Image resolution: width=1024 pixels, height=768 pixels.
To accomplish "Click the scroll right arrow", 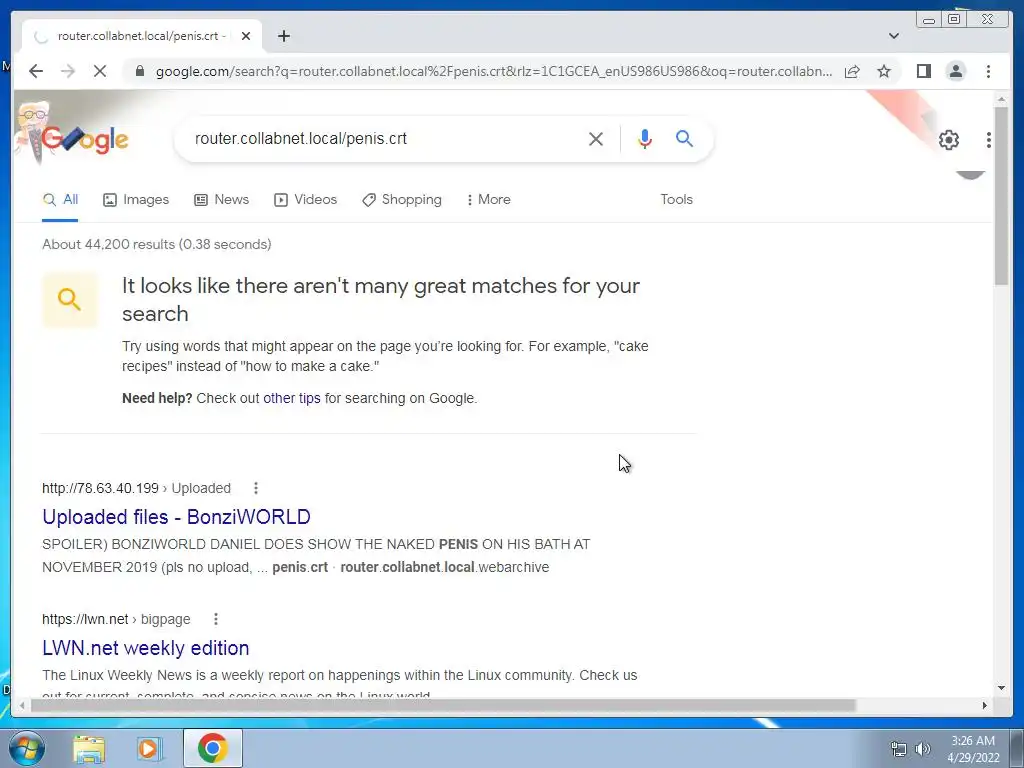I will [x=985, y=705].
